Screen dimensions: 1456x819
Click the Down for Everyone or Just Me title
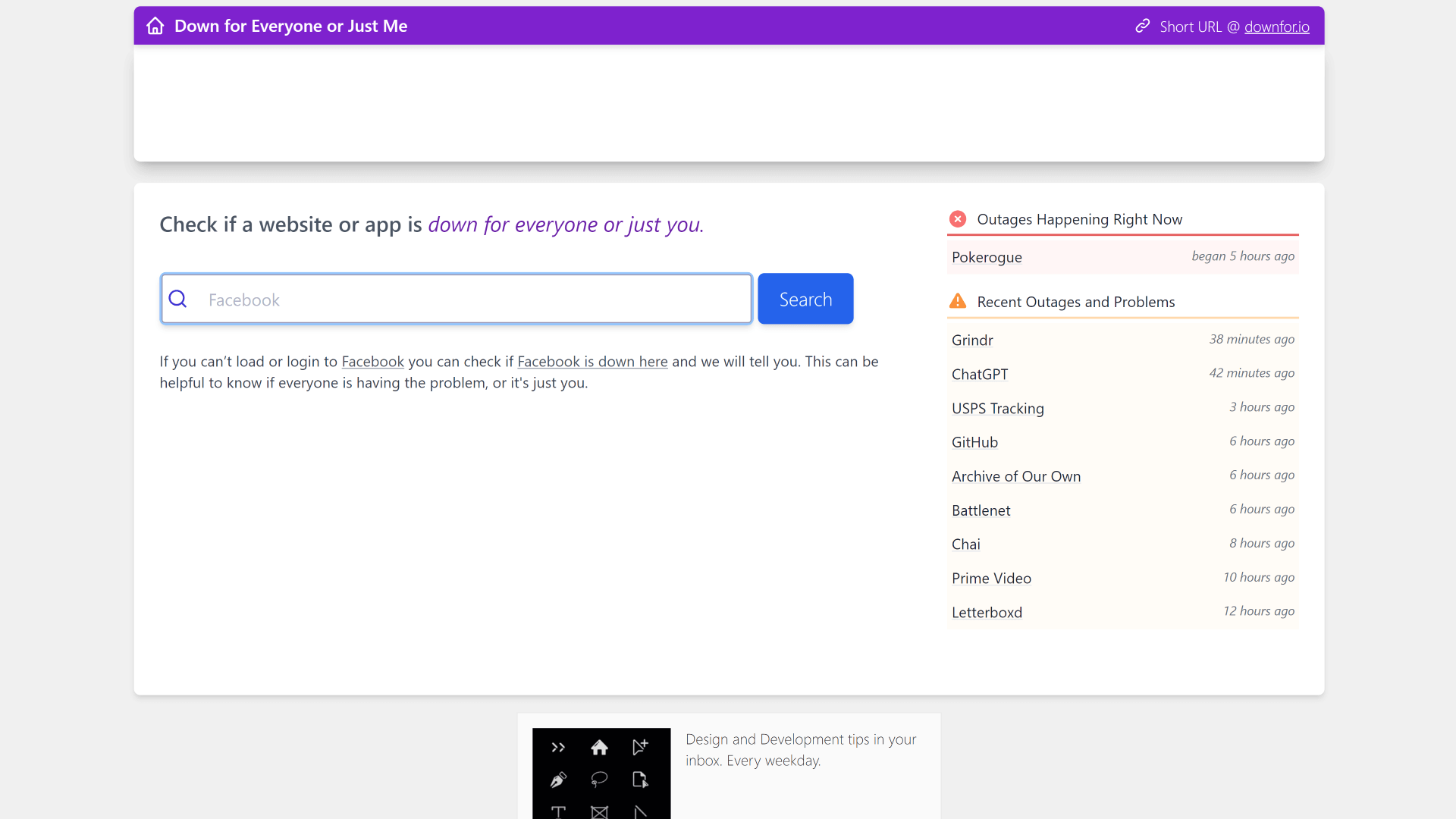click(290, 26)
